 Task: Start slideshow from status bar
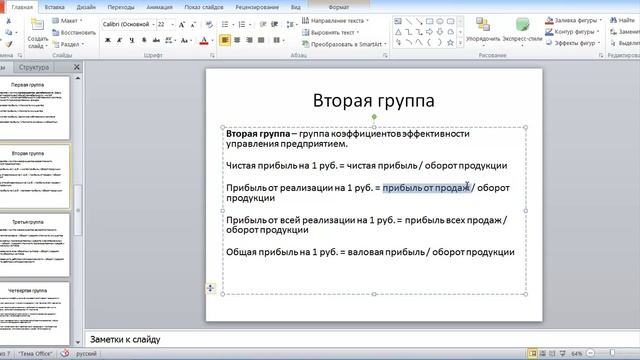pos(563,353)
